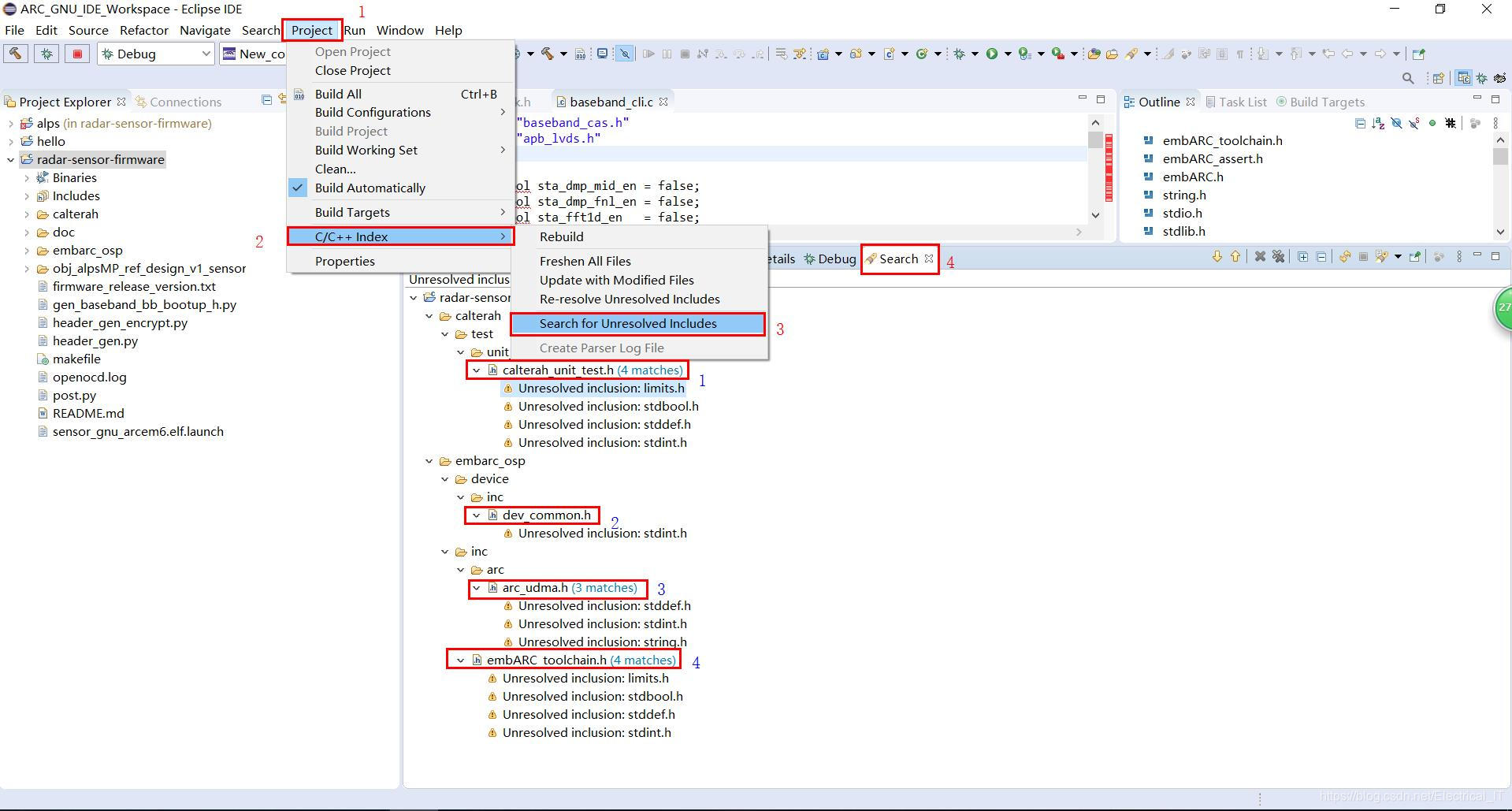Expand the embarc_osp folder in Project Explorer
Screen dimensions: 1512x811
coord(28,250)
